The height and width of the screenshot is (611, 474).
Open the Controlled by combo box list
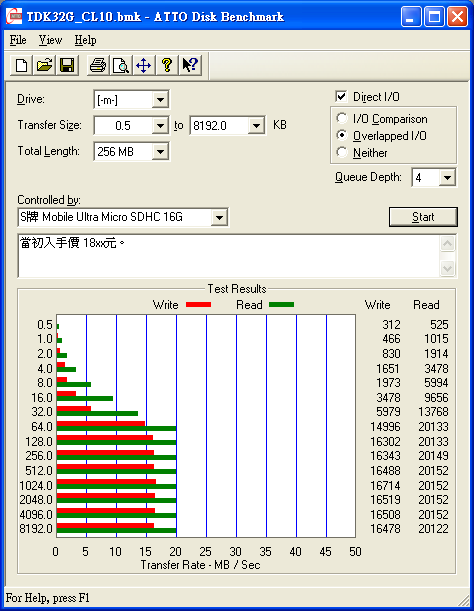(x=219, y=217)
